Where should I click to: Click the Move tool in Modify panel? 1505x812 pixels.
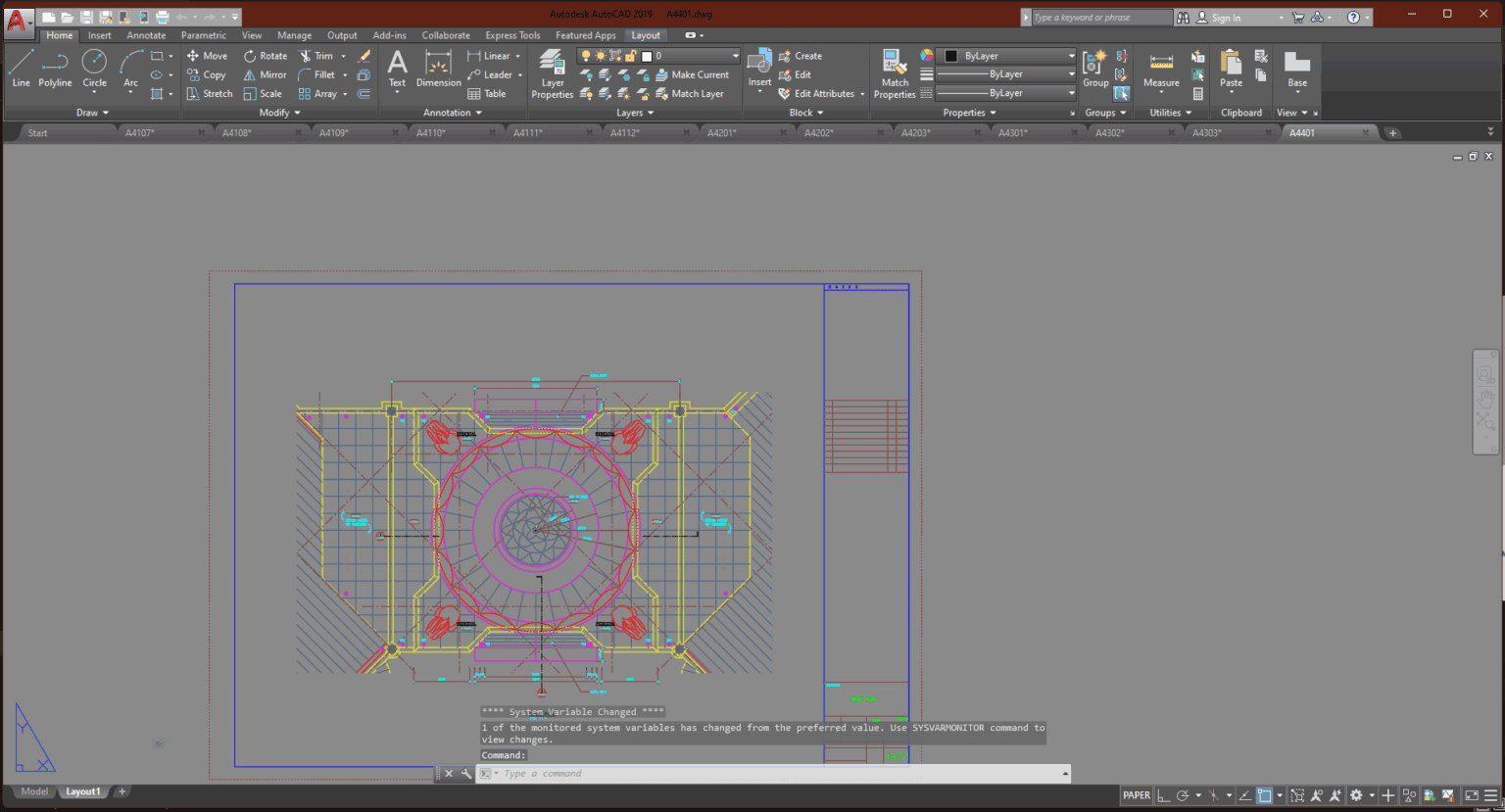coord(207,56)
